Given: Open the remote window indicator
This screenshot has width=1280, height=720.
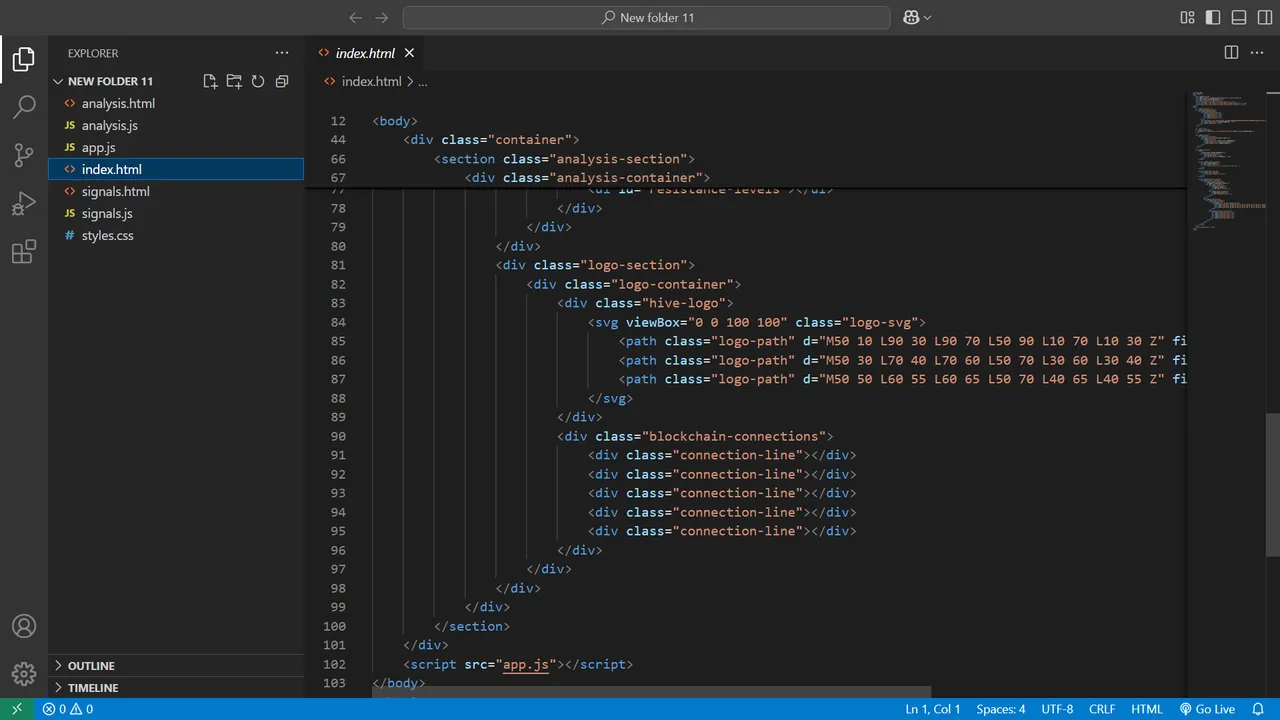Looking at the screenshot, I should [x=16, y=709].
